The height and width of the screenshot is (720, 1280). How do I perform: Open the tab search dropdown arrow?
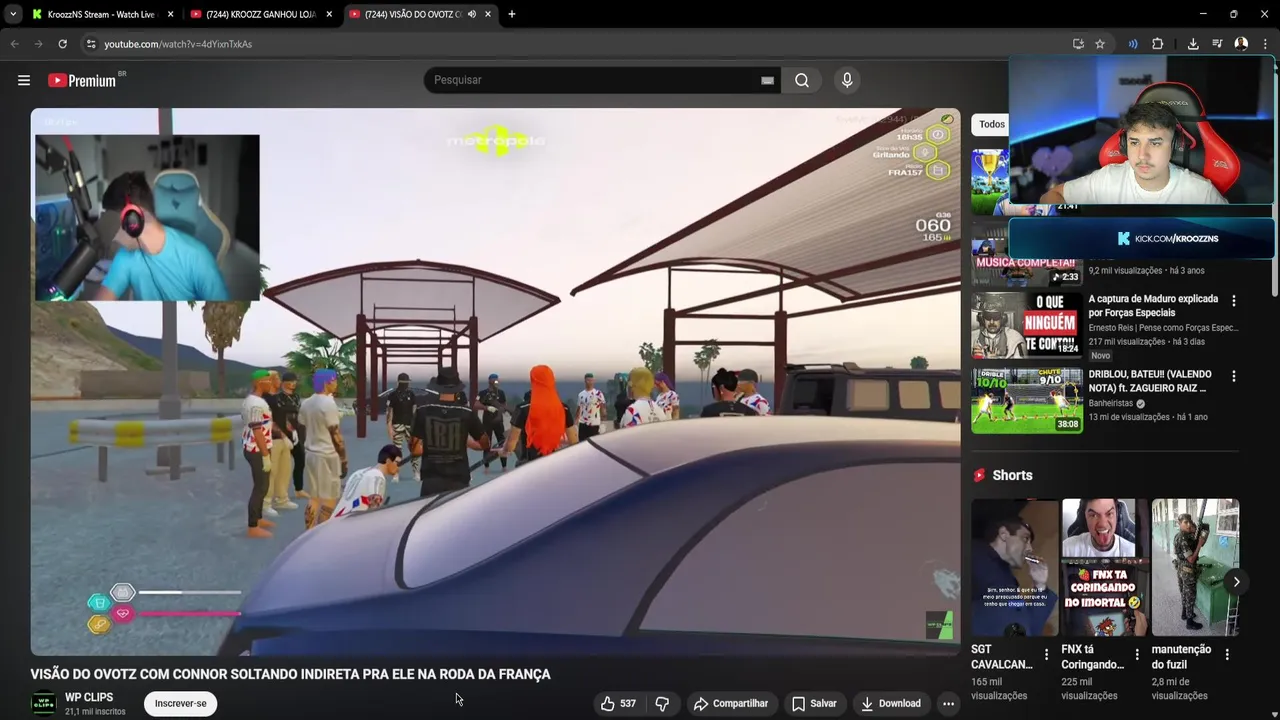[13, 14]
